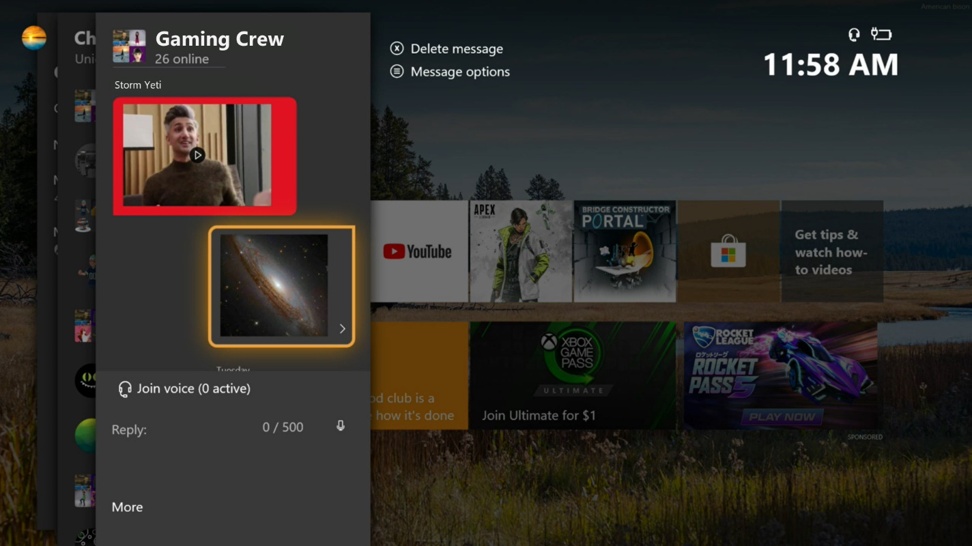Click the Gaming Crew group avatar
This screenshot has width=972, height=546.
pyautogui.click(x=129, y=47)
